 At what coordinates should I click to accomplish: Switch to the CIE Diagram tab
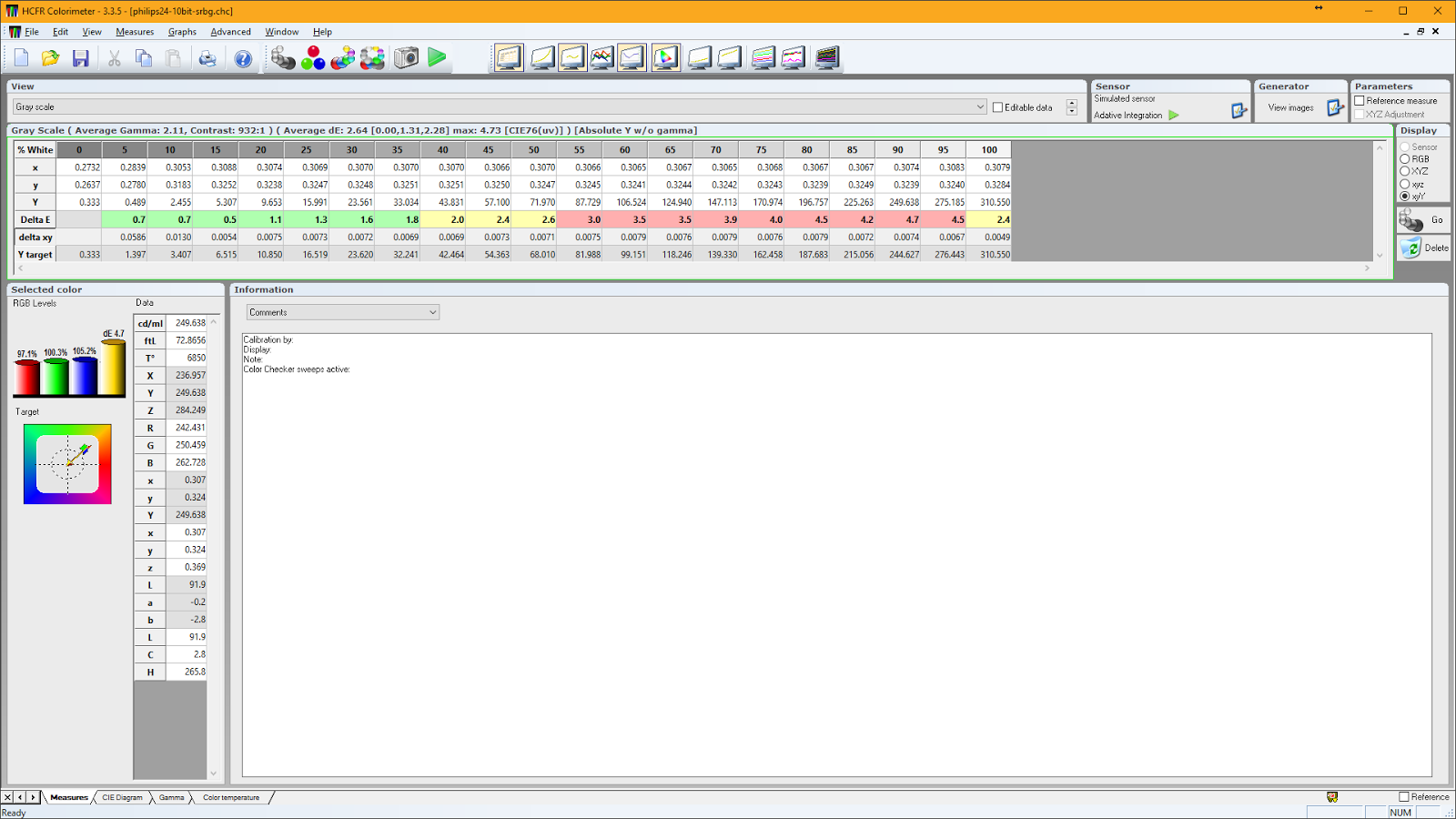pyautogui.click(x=122, y=798)
